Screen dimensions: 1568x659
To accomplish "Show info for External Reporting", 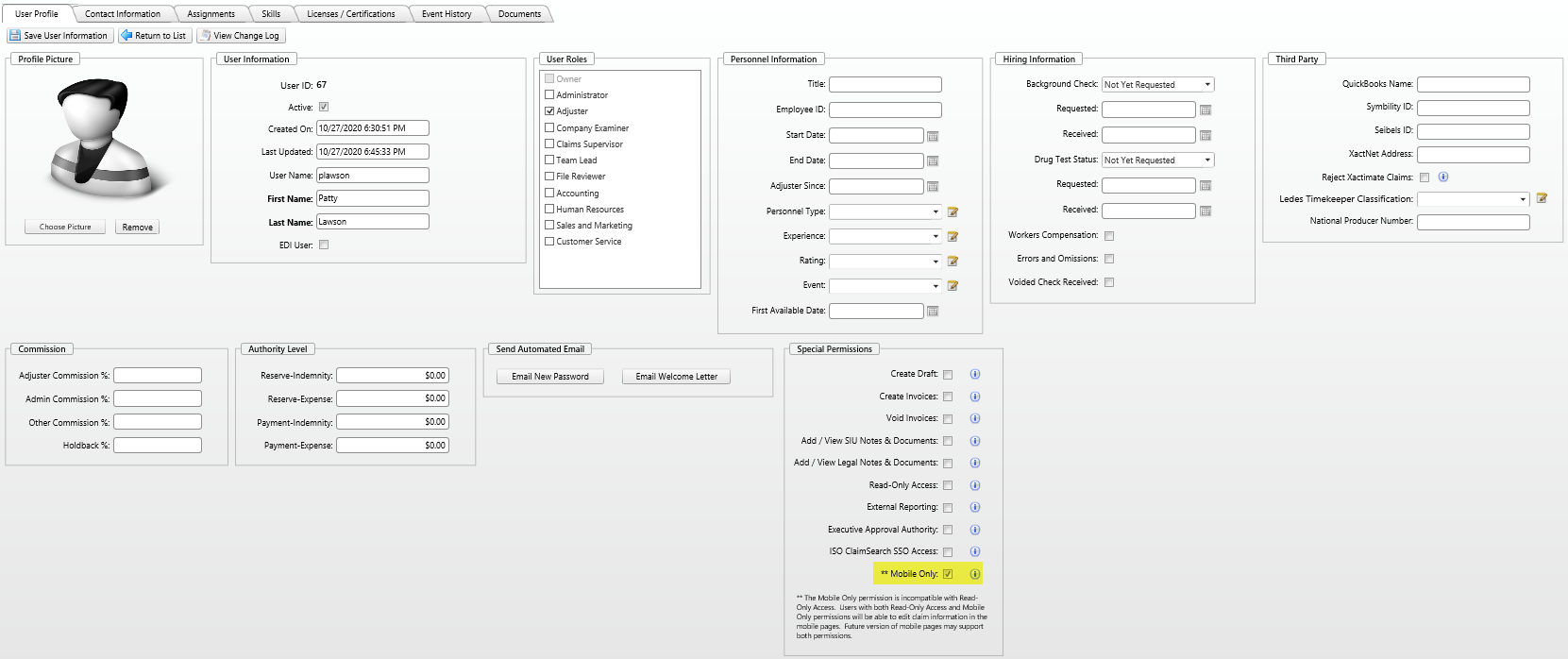I will 975,507.
